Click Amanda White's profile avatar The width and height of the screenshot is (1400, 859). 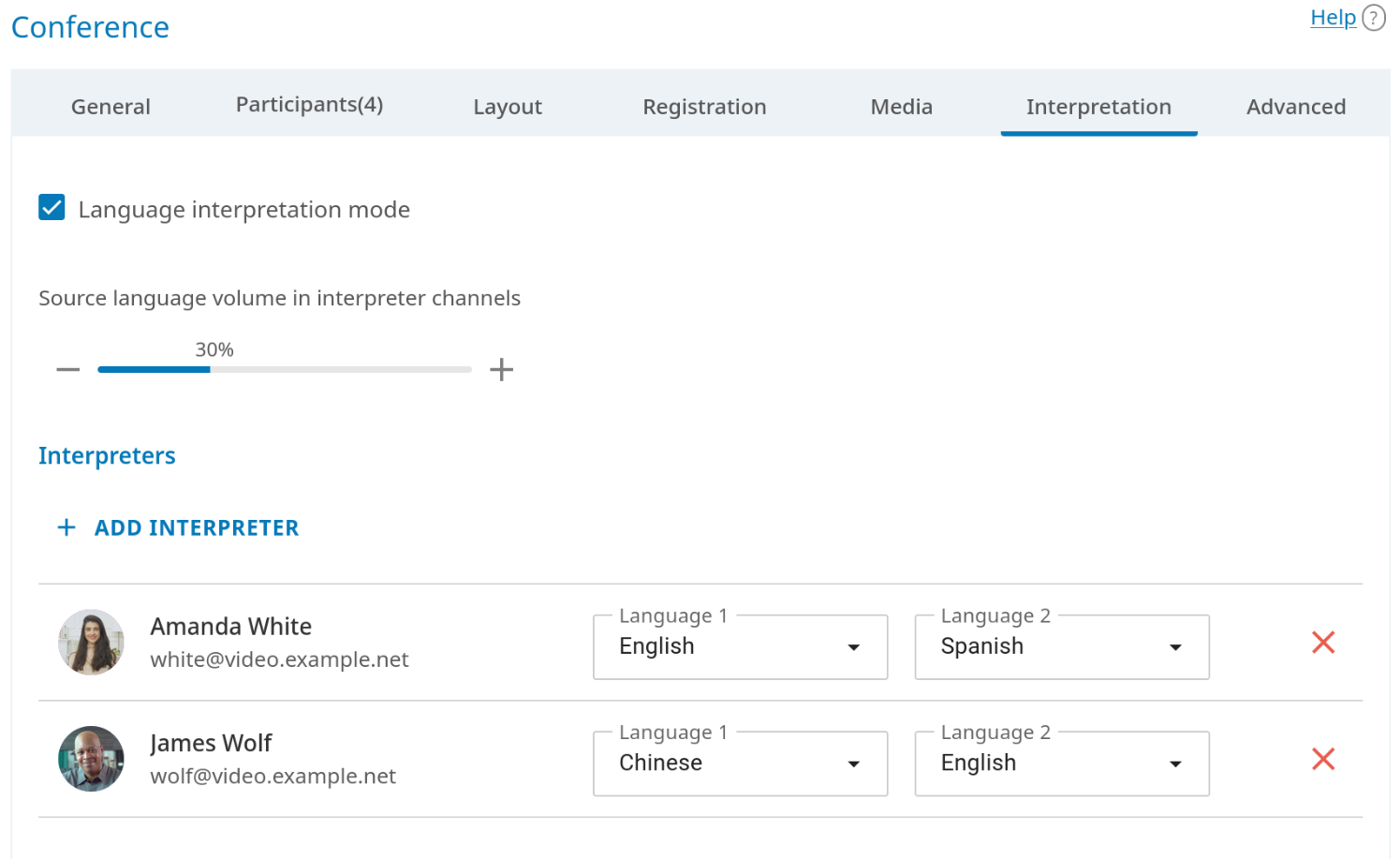click(91, 643)
